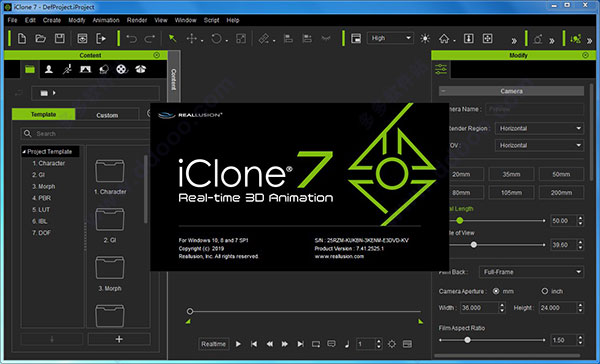Image resolution: width=600 pixels, height=364 pixels.
Task: Collapse the Project Template tree node
Action: coord(24,152)
